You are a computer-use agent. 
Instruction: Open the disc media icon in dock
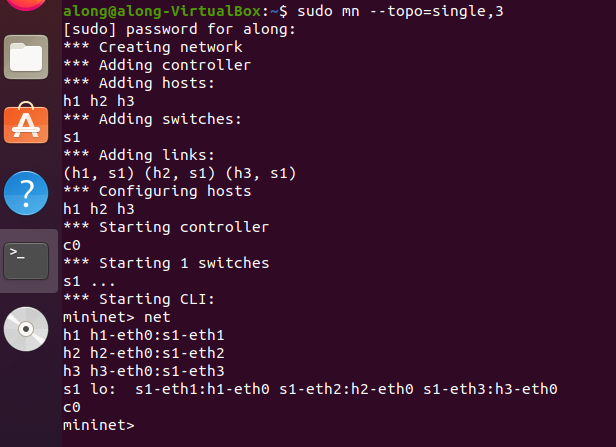pos(27,330)
